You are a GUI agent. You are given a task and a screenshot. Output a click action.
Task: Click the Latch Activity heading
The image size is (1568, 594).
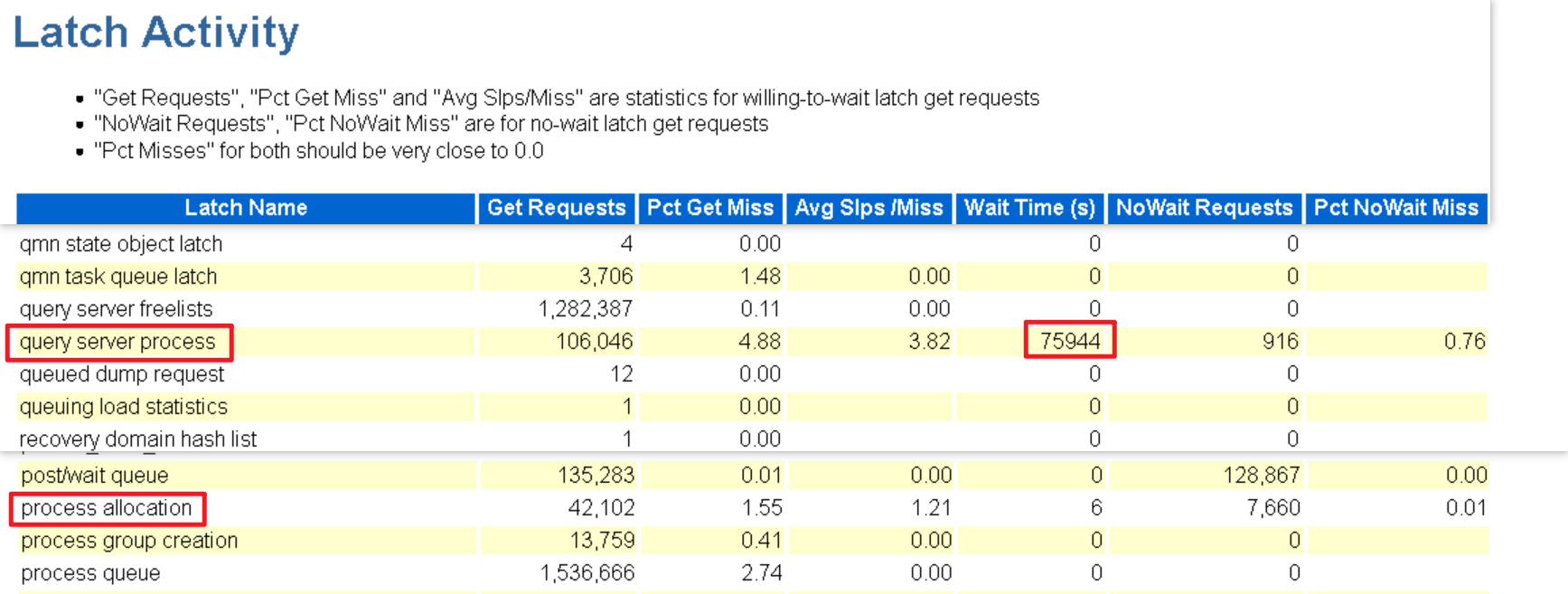pyautogui.click(x=155, y=33)
